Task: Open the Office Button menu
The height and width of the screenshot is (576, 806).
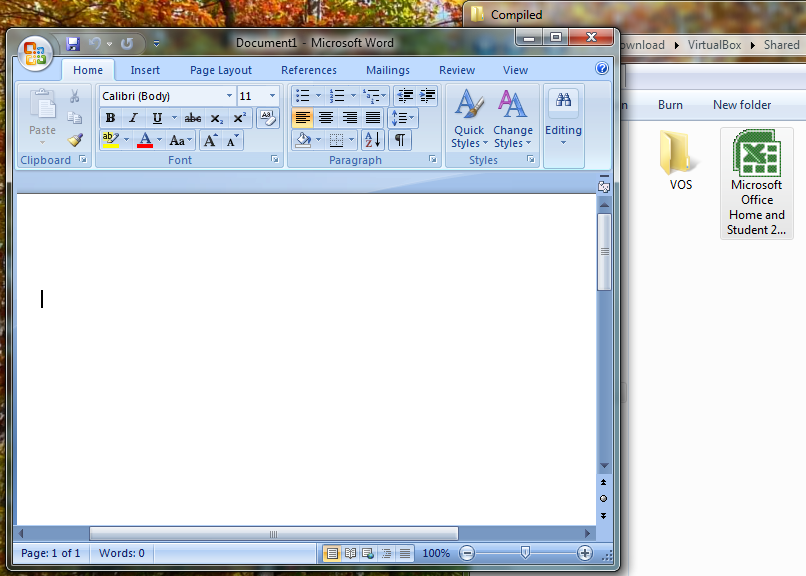Action: pyautogui.click(x=35, y=53)
